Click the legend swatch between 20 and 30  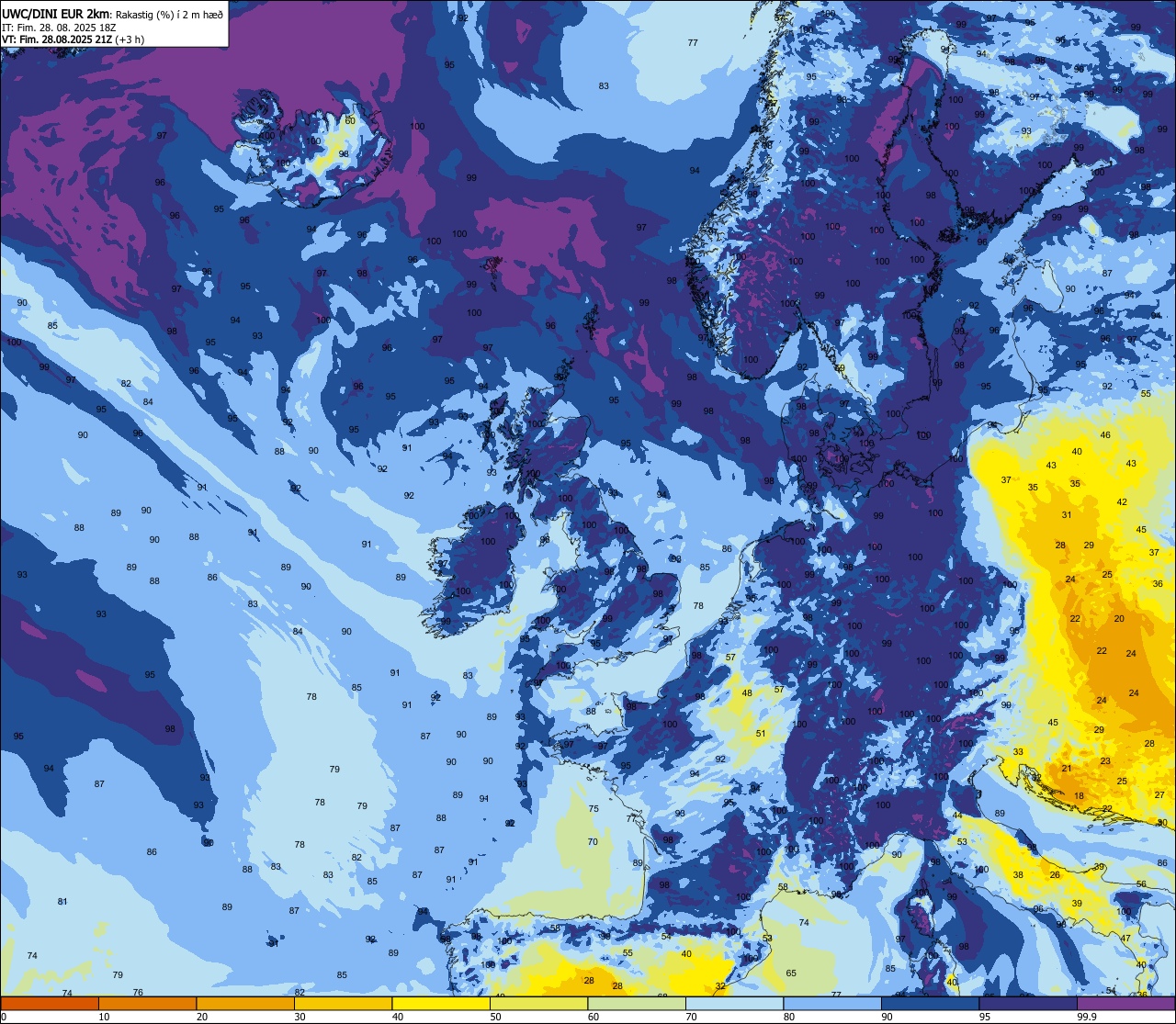[245, 1003]
